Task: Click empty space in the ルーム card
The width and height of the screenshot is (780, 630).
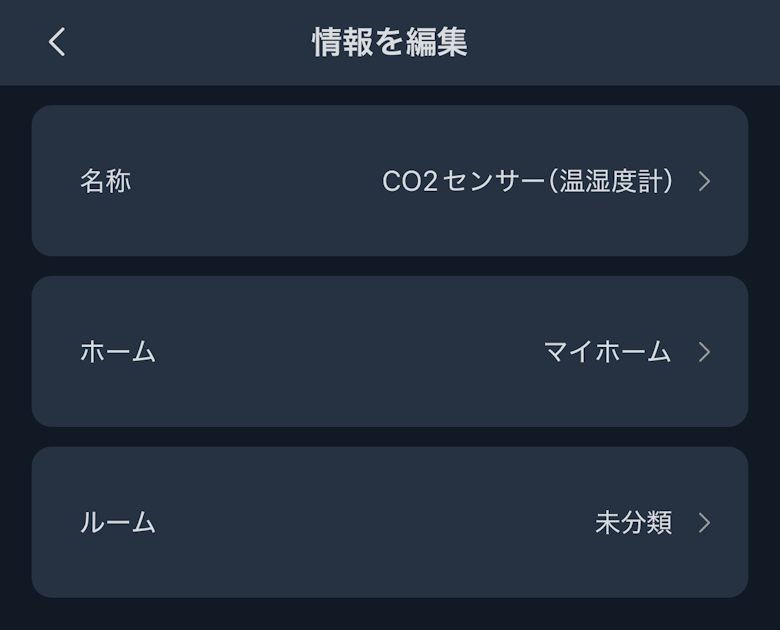Action: tap(370, 523)
